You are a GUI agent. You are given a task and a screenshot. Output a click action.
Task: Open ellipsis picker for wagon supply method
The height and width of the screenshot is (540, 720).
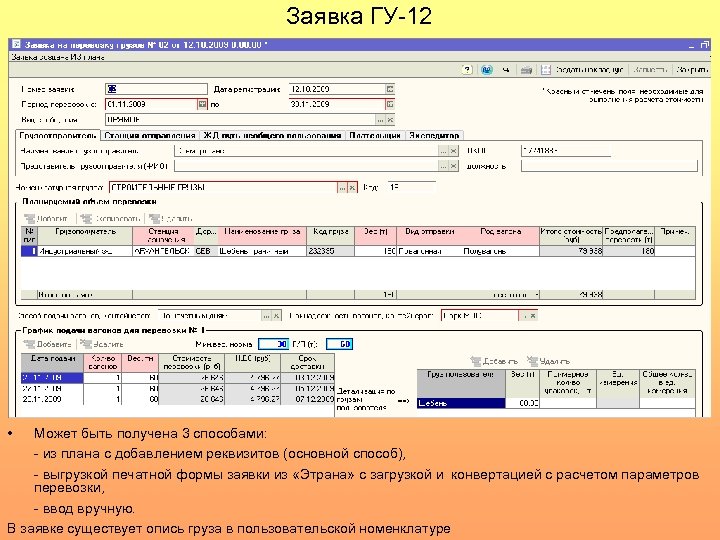[x=266, y=316]
